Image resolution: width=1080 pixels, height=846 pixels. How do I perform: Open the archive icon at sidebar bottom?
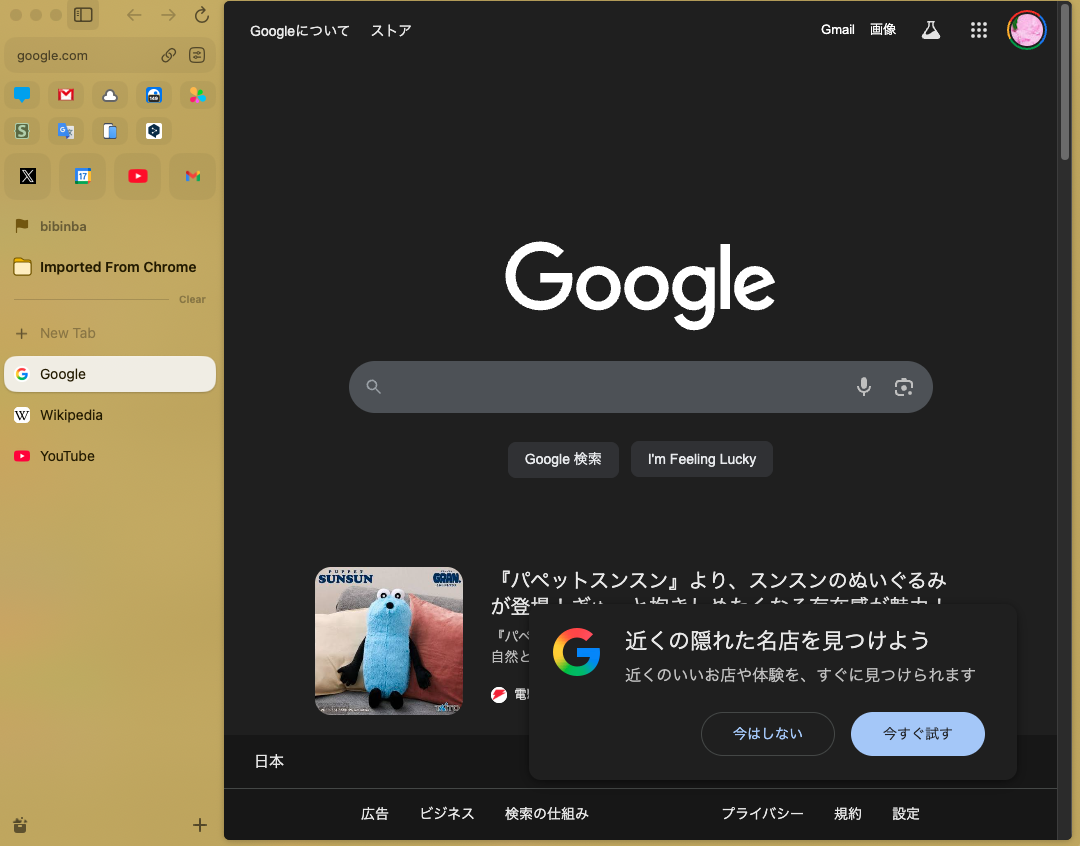(x=21, y=825)
